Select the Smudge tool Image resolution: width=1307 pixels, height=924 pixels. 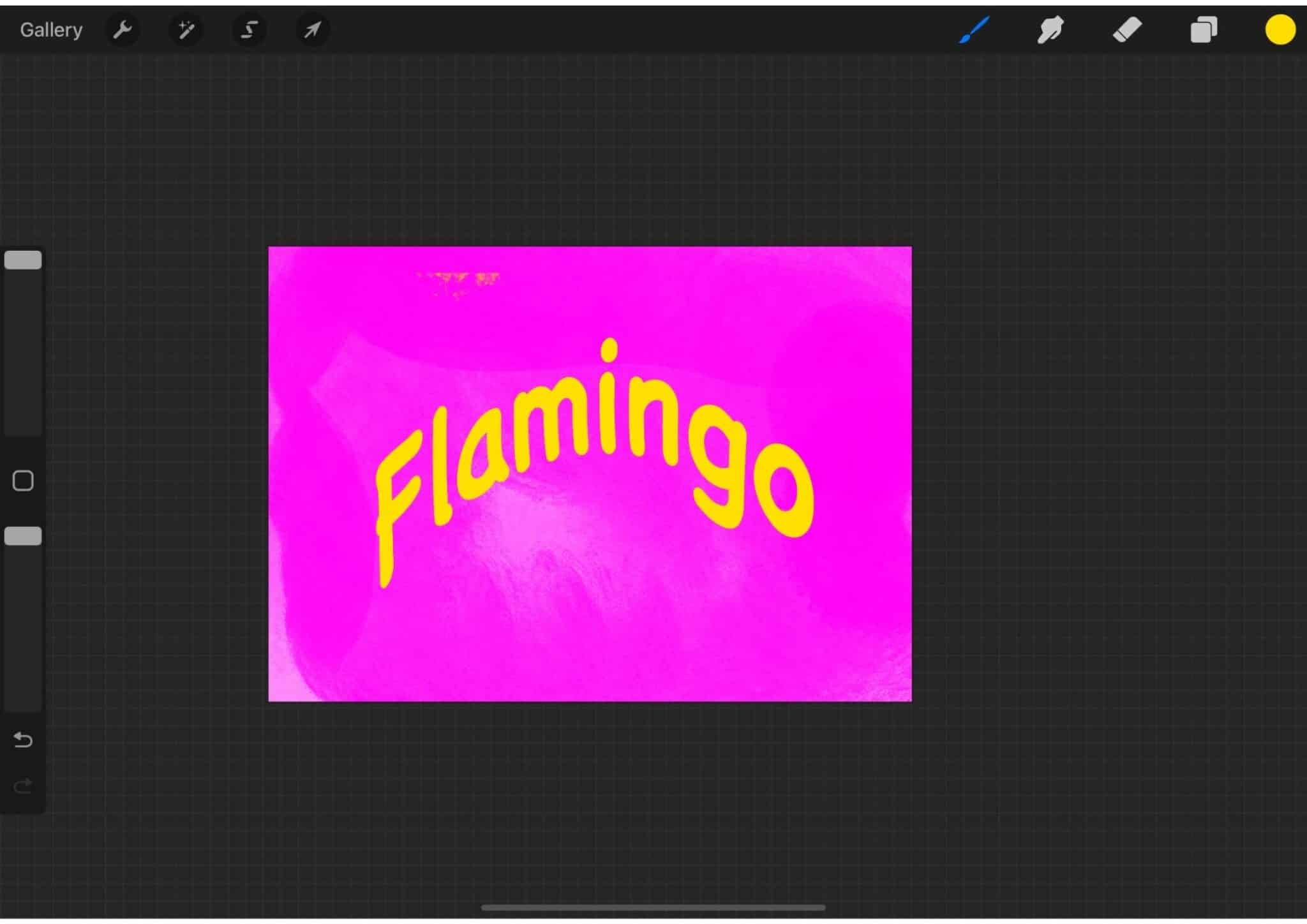point(1050,30)
